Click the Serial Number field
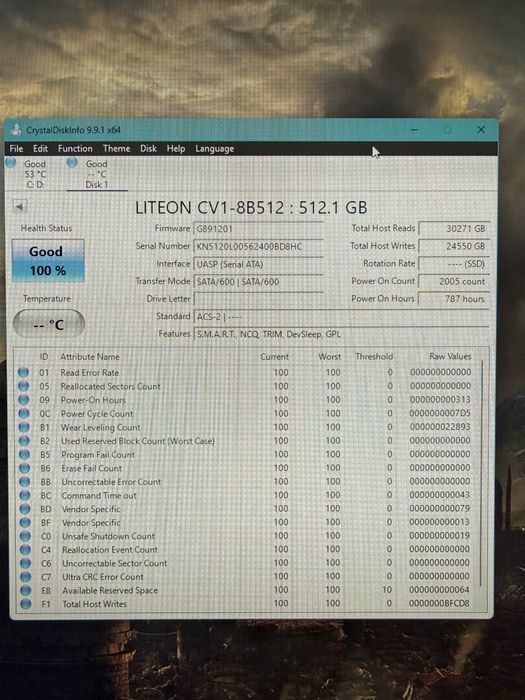This screenshot has height=700, width=525. (x=258, y=246)
